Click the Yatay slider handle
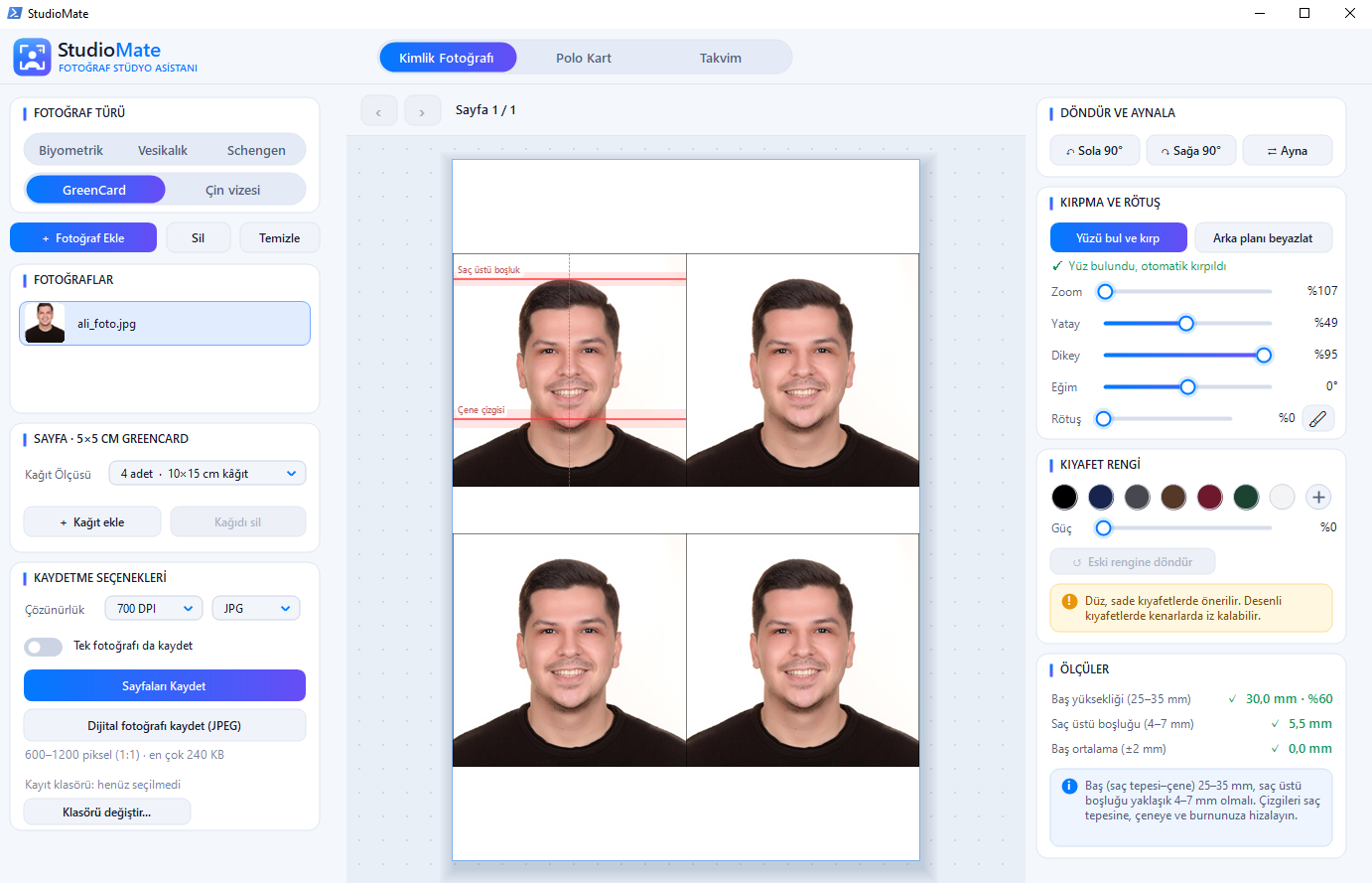 pos(1185,324)
